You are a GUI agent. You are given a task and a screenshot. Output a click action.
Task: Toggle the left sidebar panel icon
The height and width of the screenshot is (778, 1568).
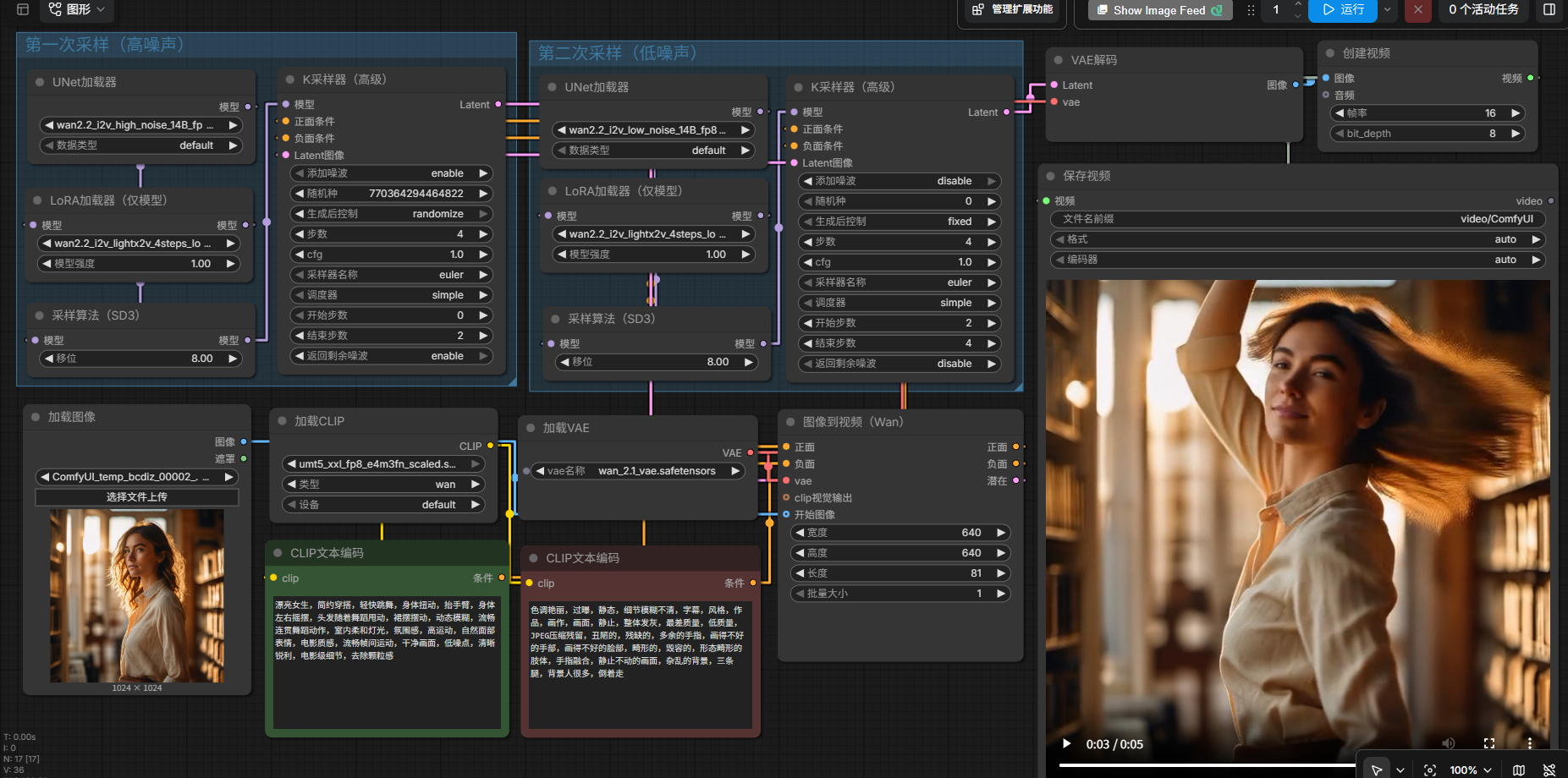(x=23, y=9)
